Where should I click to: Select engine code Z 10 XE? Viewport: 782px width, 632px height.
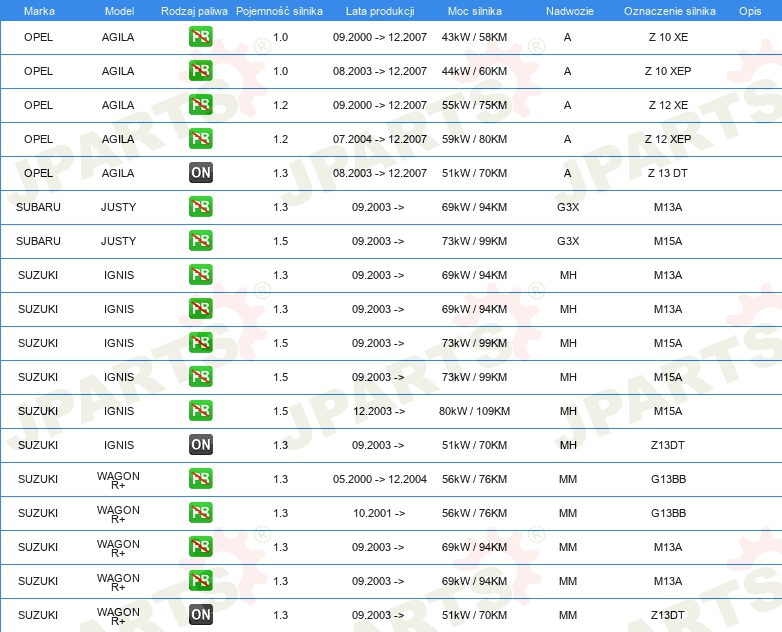pyautogui.click(x=668, y=37)
